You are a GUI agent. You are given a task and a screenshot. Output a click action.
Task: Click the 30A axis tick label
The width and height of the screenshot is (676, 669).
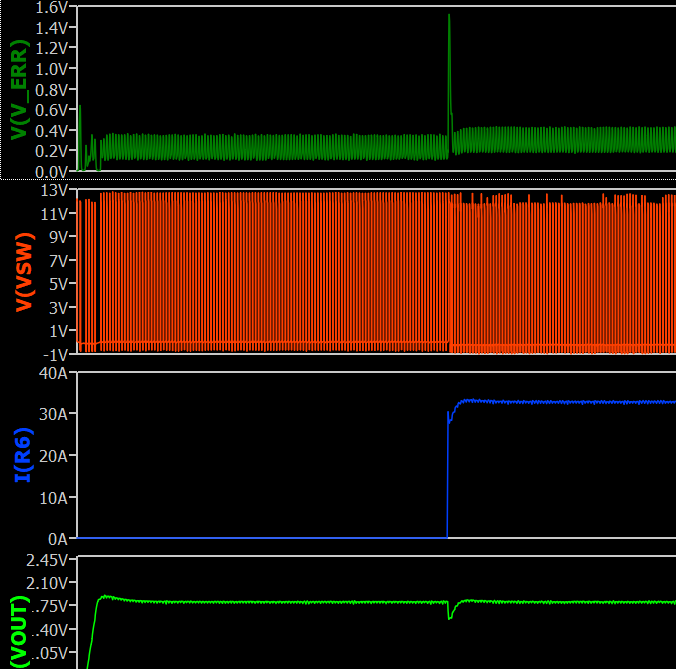53,415
